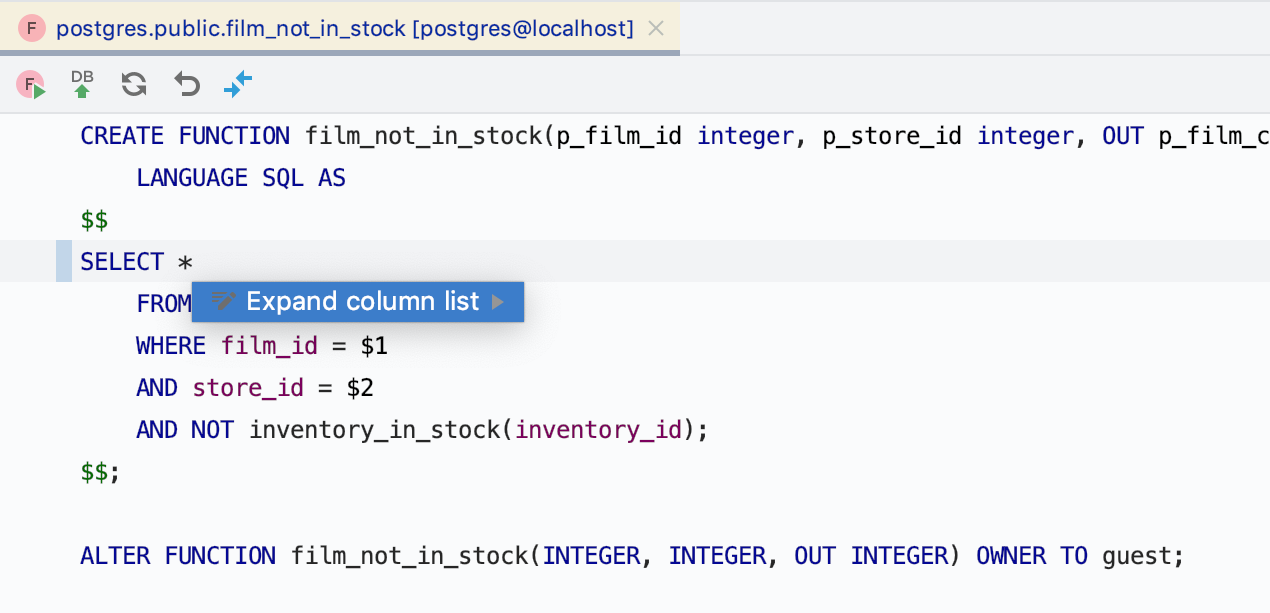Click the refresh synchronize toolbar icon
Image resolution: width=1270 pixels, height=613 pixels.
click(x=134, y=84)
